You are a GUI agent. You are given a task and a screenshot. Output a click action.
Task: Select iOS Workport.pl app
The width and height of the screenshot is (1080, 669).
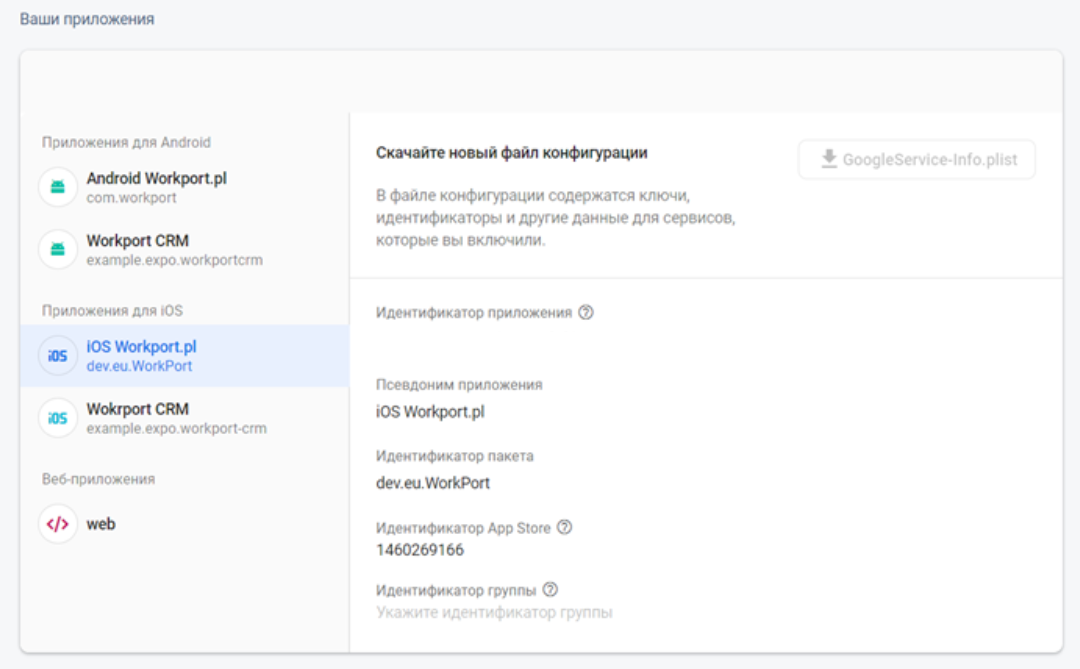(x=185, y=356)
